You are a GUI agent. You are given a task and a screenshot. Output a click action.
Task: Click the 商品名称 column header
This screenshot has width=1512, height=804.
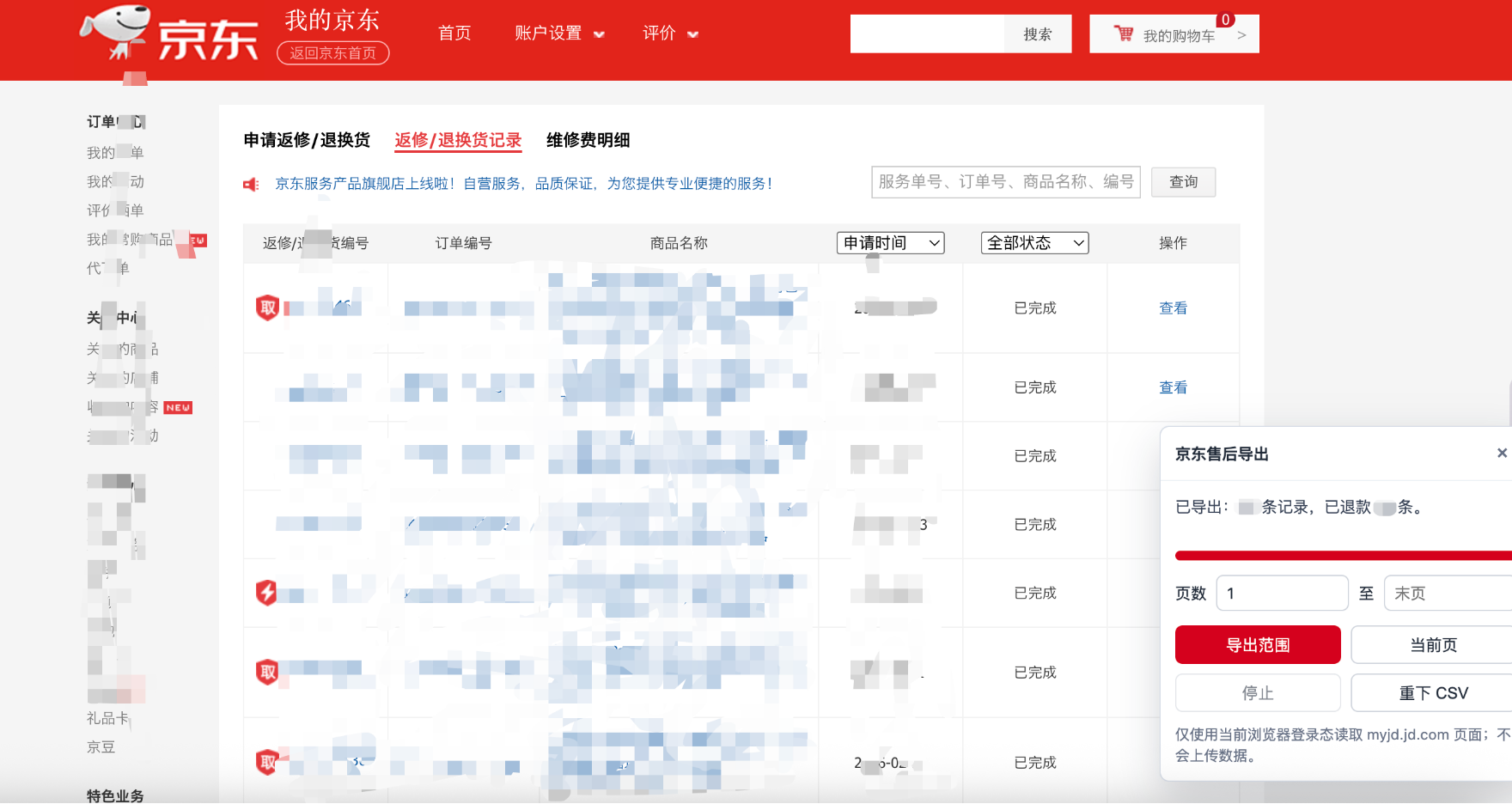pyautogui.click(x=679, y=243)
